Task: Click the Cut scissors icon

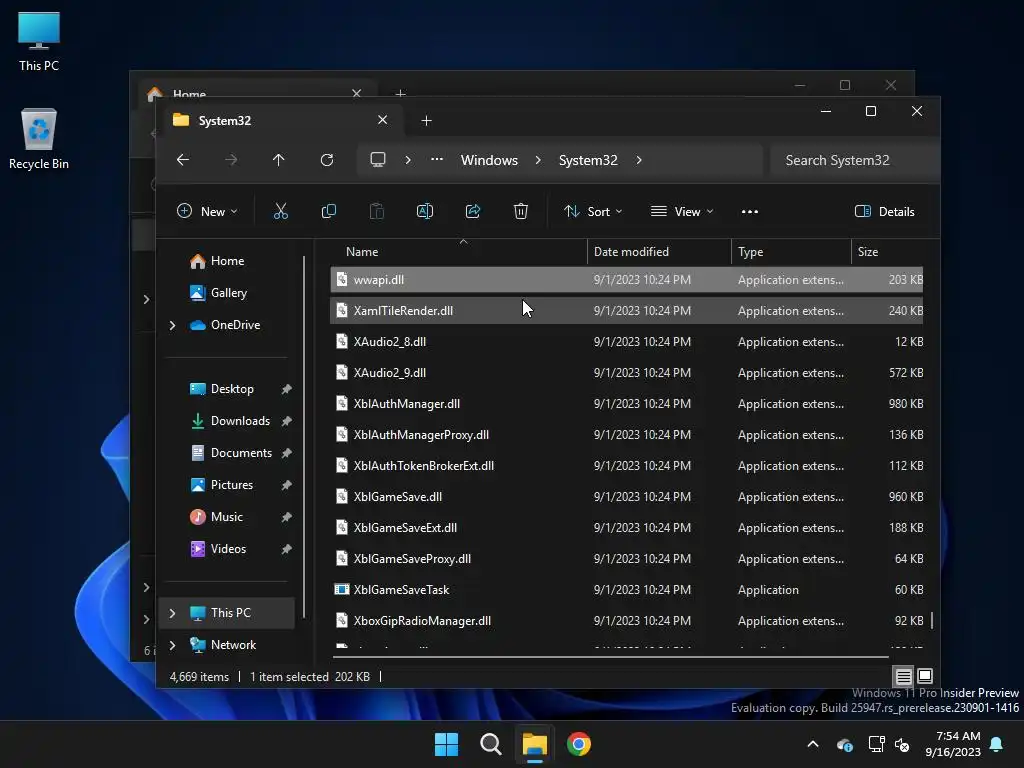Action: 280,212
